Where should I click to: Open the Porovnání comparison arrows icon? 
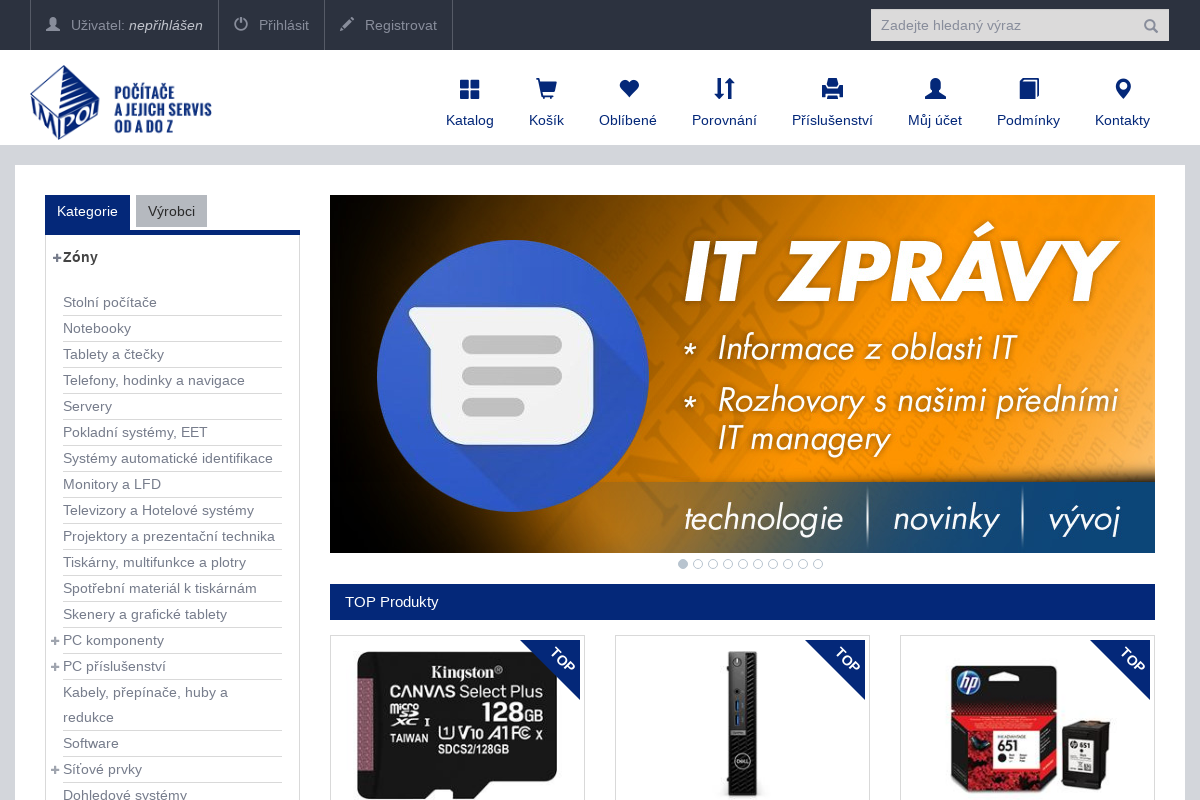coord(724,89)
